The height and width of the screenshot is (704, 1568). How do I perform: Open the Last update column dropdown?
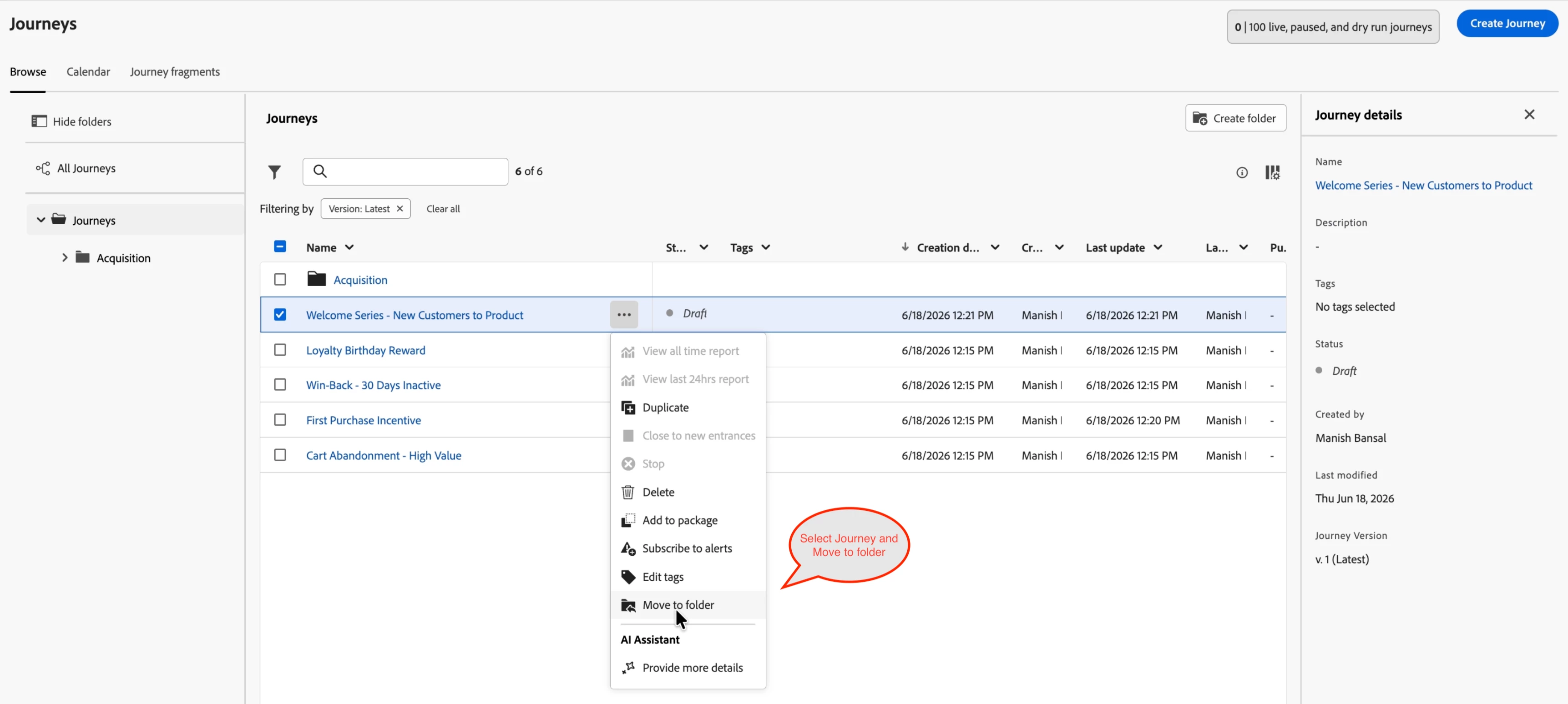tap(1158, 247)
